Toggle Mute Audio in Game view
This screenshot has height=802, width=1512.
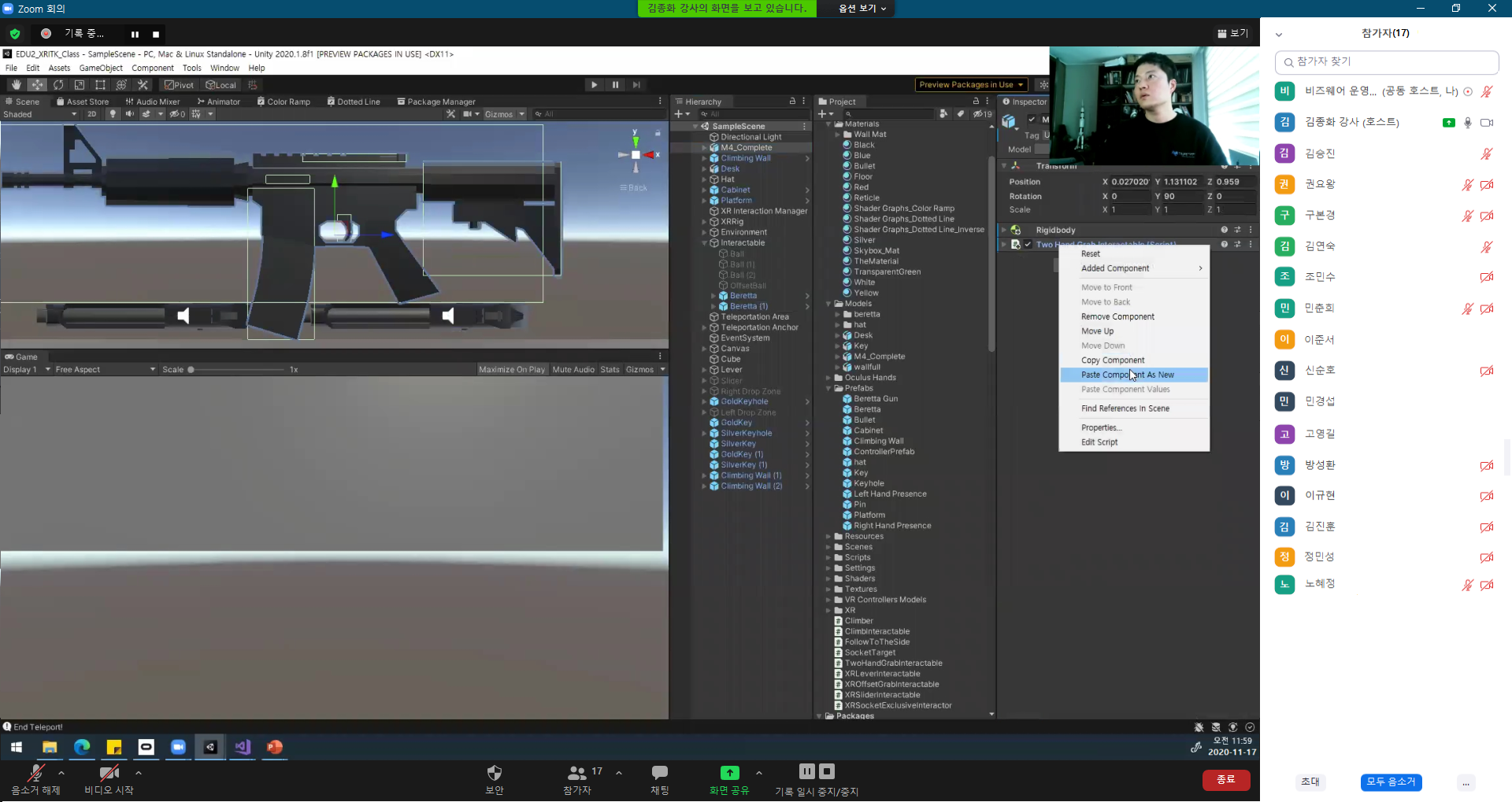click(573, 370)
